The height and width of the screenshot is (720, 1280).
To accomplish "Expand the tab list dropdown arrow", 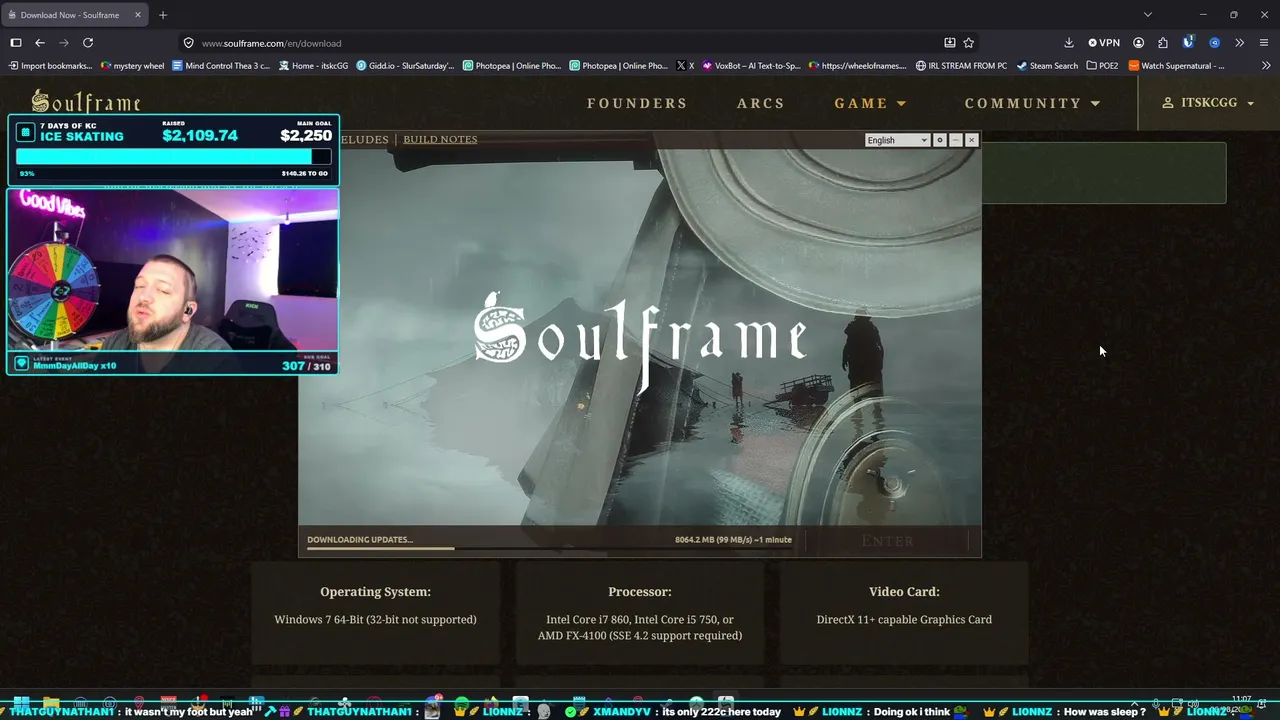I will 1148,15.
